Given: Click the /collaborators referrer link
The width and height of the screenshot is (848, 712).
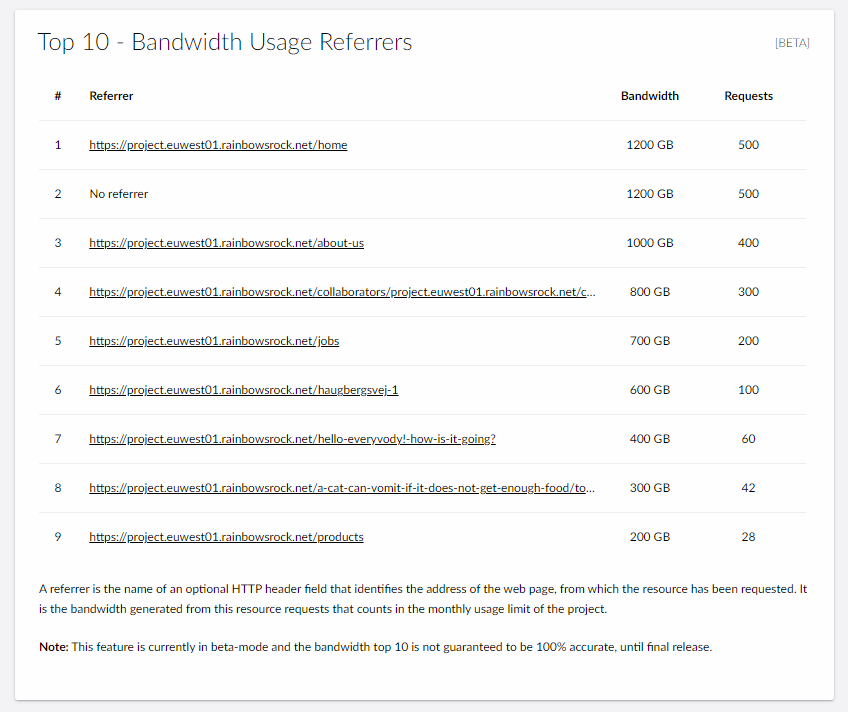Looking at the screenshot, I should click(342, 292).
